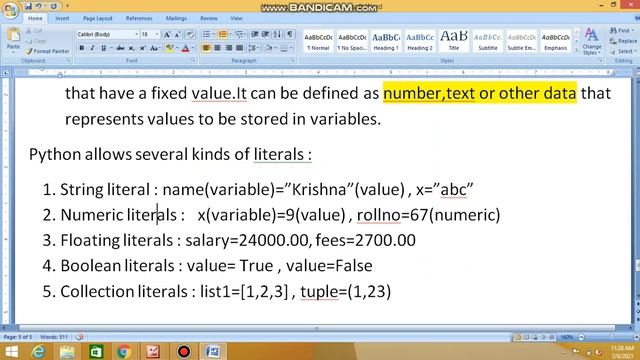Open the Select dropdown in Editing
This screenshot has width=640, height=360.
coord(623,51)
